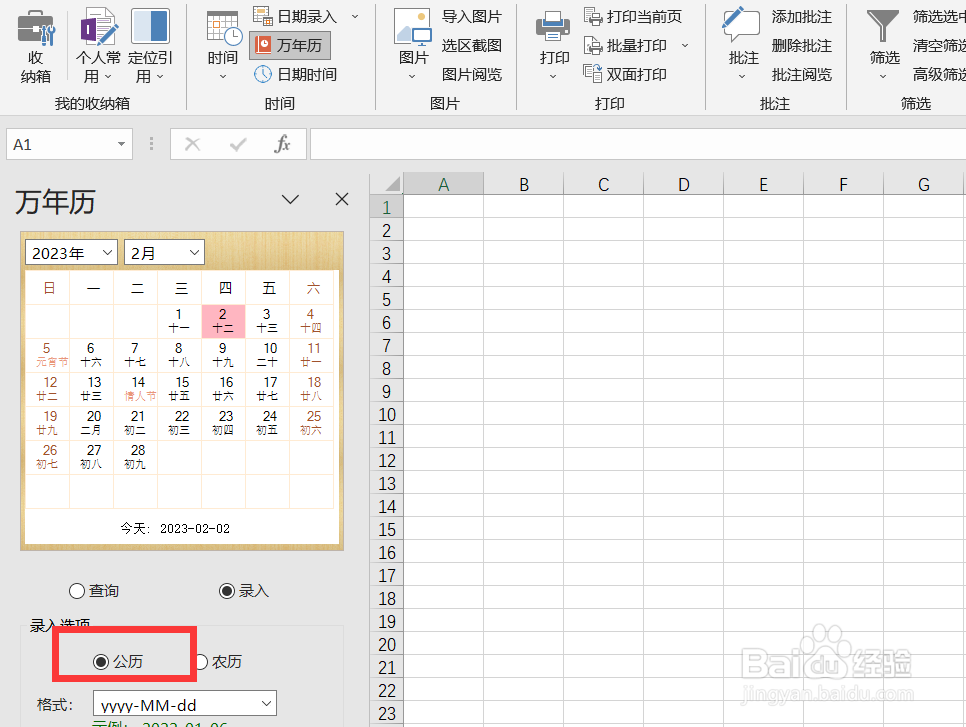Select highlighted day 2 in the calendar
This screenshot has height=727, width=966.
coord(223,321)
